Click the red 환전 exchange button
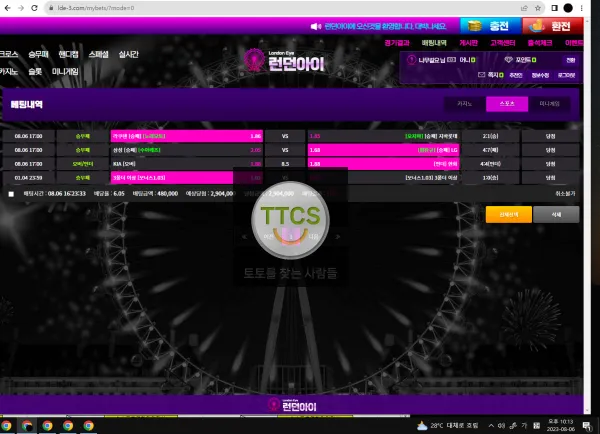The width and height of the screenshot is (600, 434). point(553,26)
